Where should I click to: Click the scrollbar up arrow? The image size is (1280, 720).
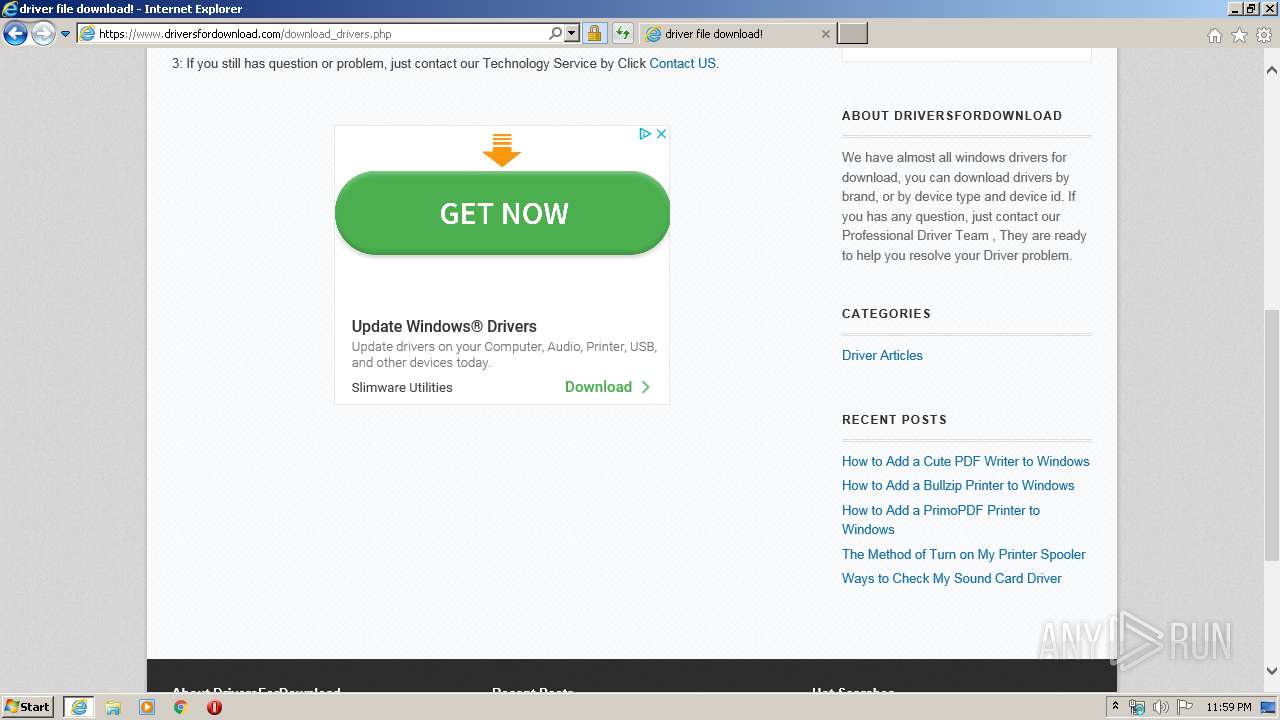[x=1272, y=70]
